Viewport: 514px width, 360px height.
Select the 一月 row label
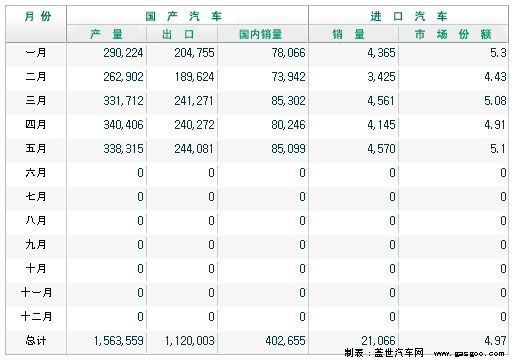[x=36, y=53]
